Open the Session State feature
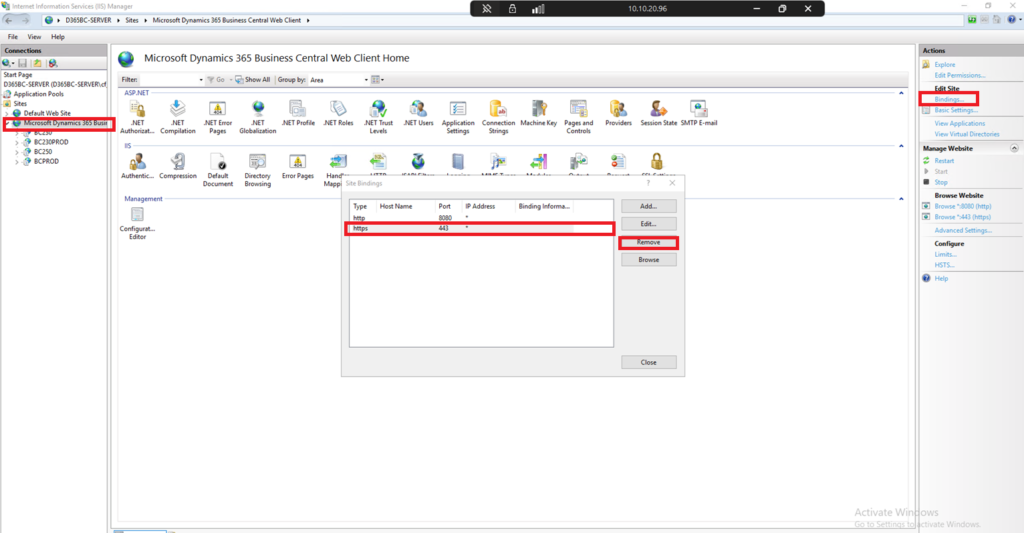The width and height of the screenshot is (1024, 533). 658,113
